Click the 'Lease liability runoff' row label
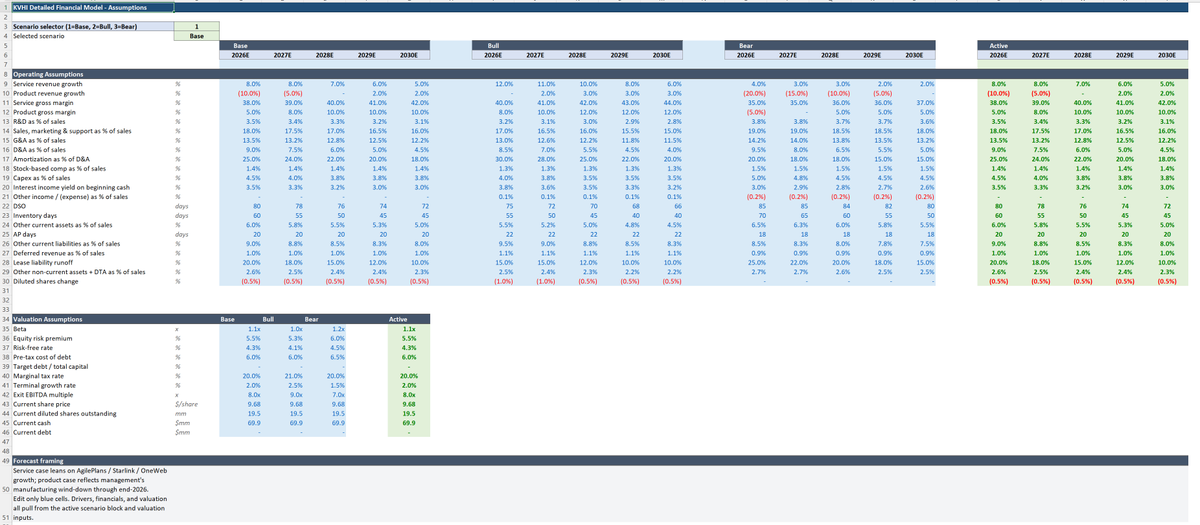 pyautogui.click(x=42, y=260)
